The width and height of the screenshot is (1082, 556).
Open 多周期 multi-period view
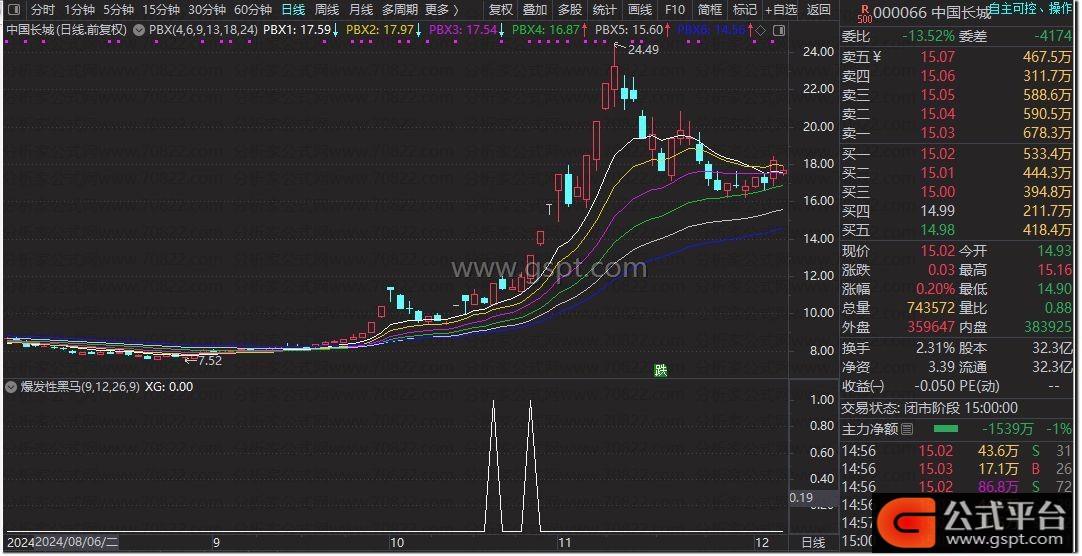click(x=400, y=10)
